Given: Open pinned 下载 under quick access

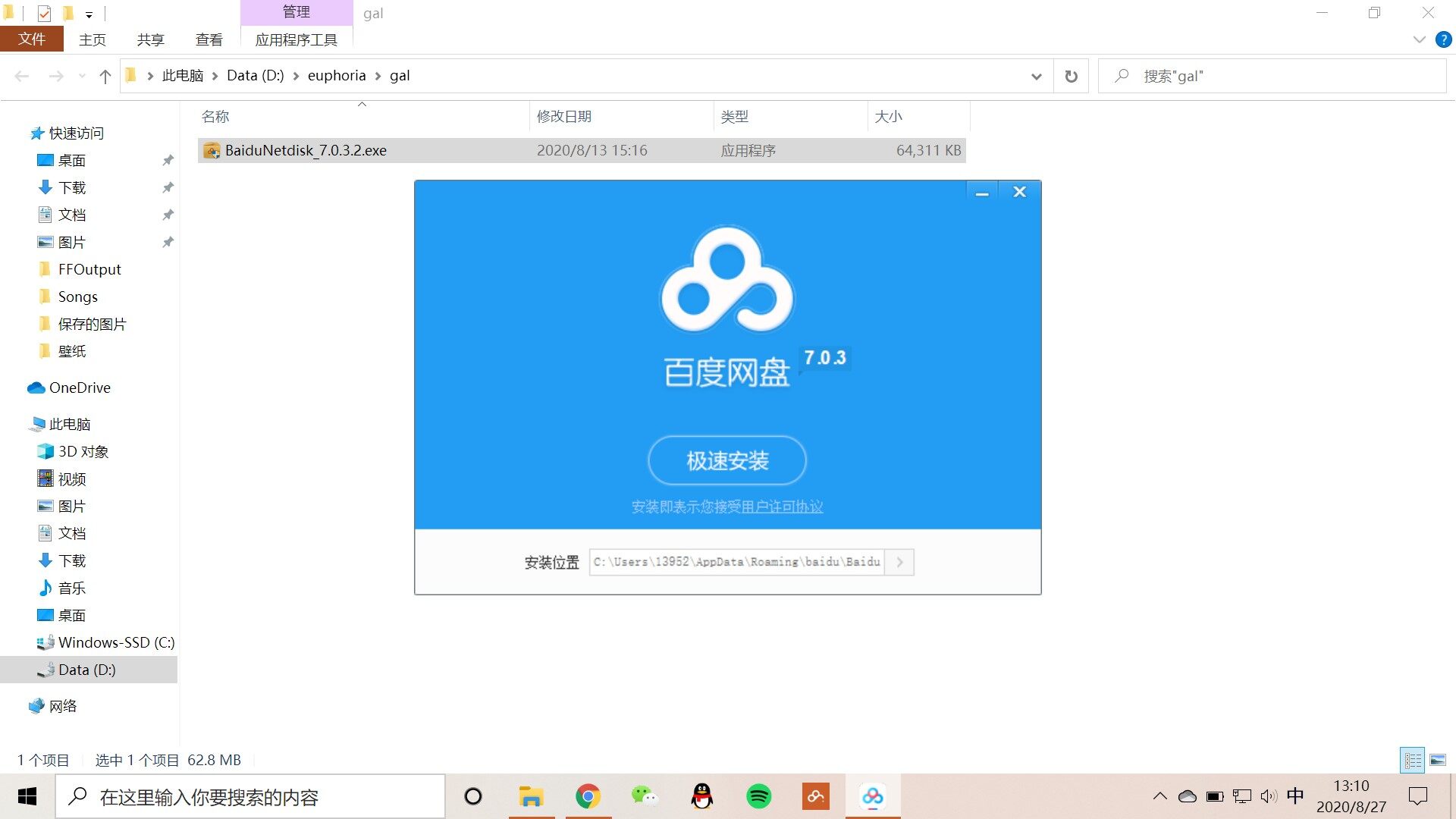Looking at the screenshot, I should pos(71,187).
